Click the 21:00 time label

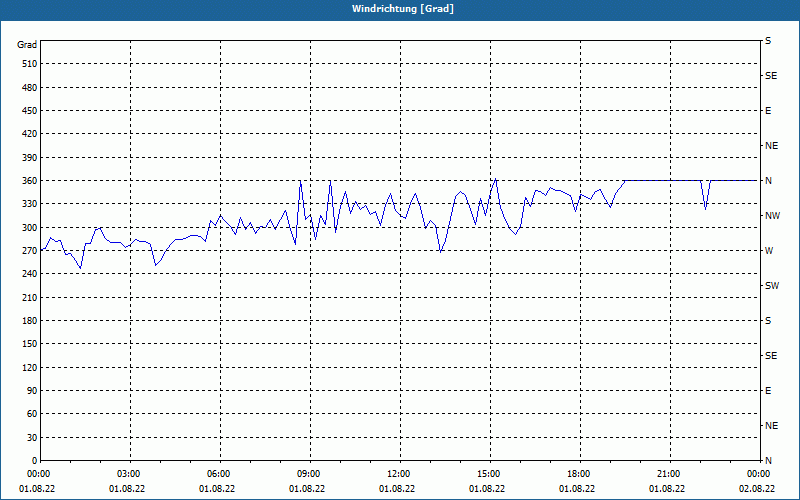click(x=667, y=474)
